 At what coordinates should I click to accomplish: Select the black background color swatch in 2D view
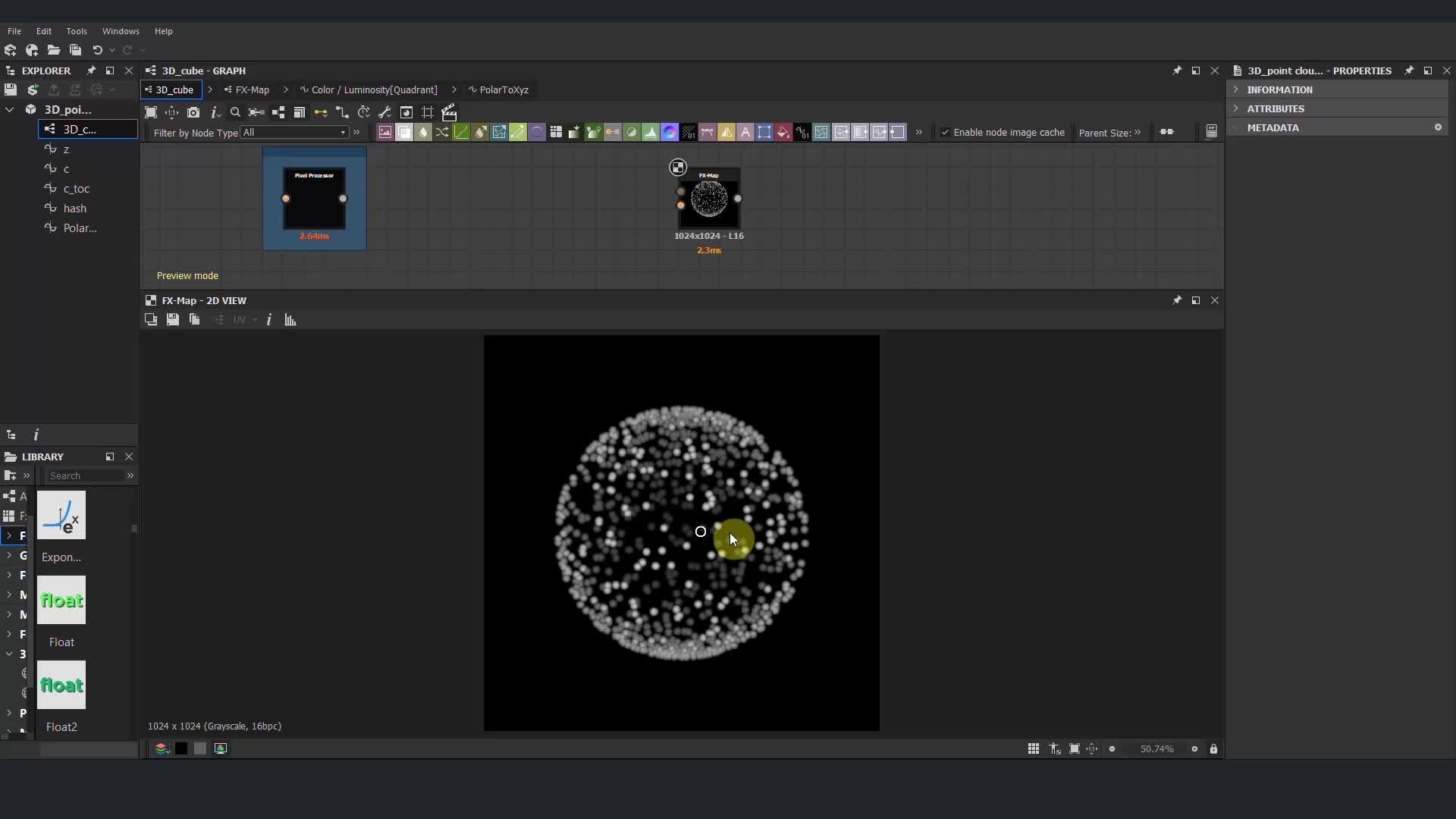coord(181,748)
